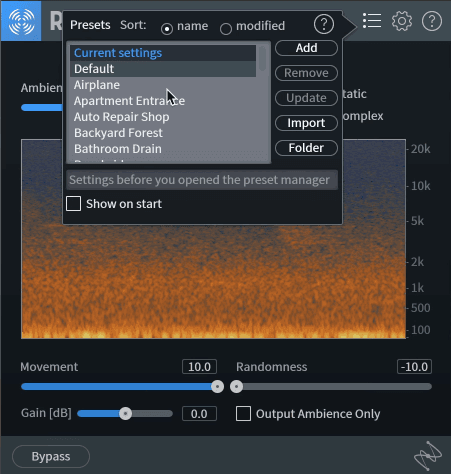The width and height of the screenshot is (451, 474).
Task: Click the Movement slider handle
Action: click(x=218, y=387)
